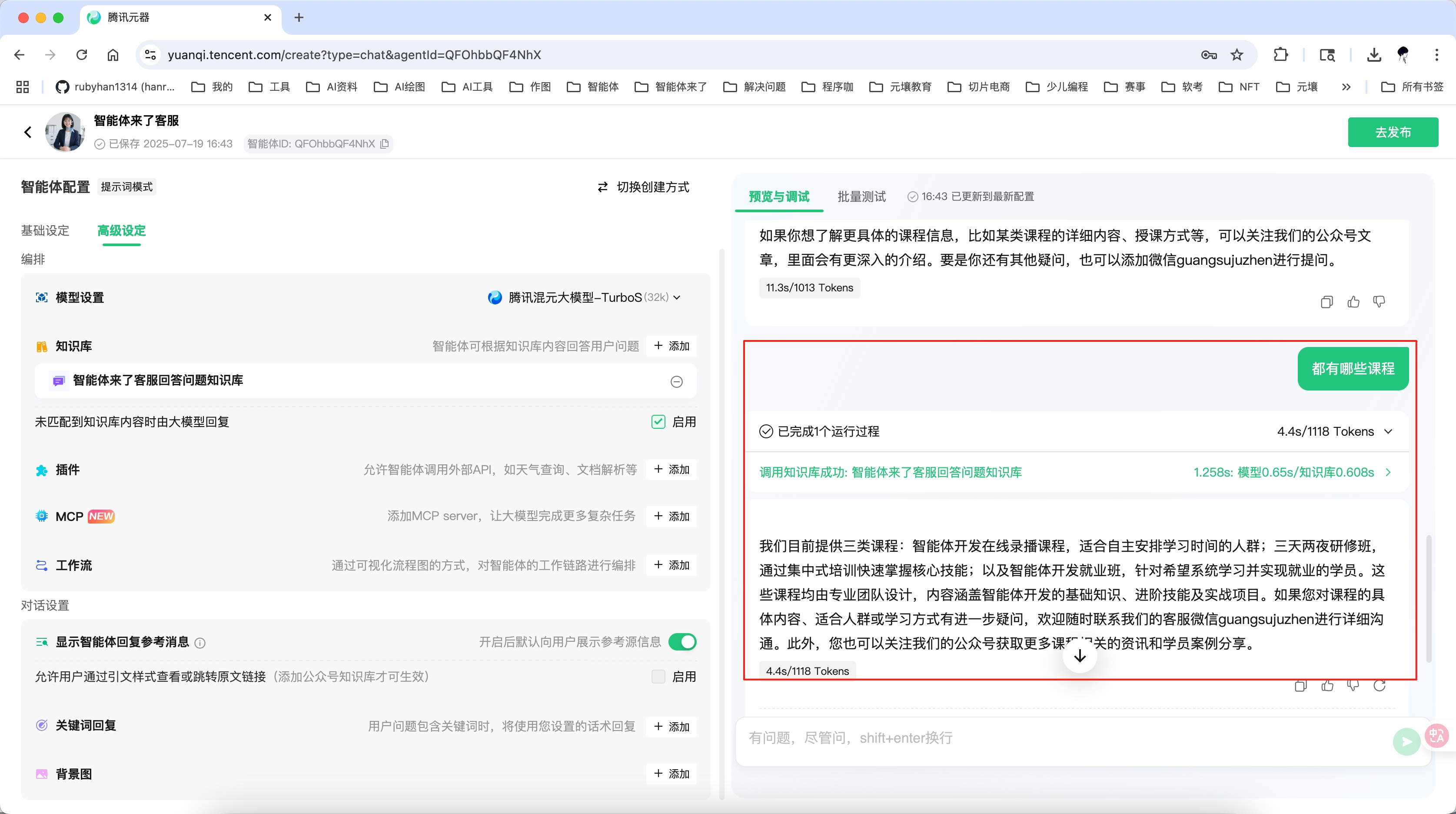Enable the citation link checkbox 允许用户通过引文样式查看

click(x=658, y=677)
